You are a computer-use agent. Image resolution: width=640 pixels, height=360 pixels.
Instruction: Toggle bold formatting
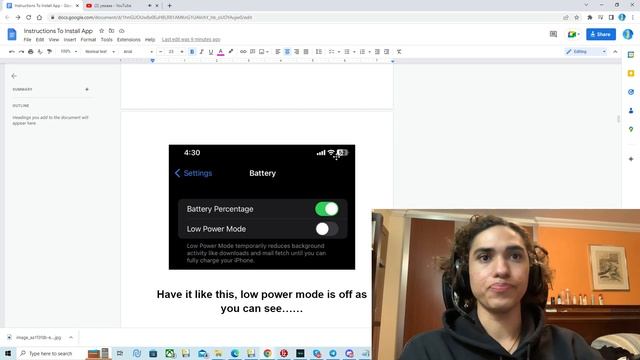[x=192, y=52]
